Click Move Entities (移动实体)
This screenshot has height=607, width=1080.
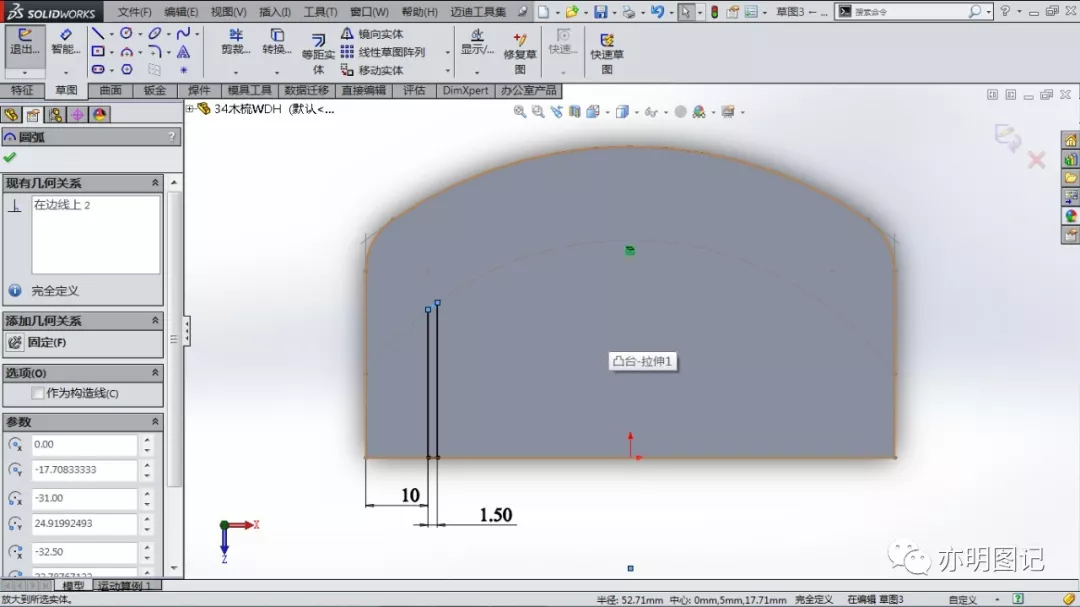click(x=372, y=70)
